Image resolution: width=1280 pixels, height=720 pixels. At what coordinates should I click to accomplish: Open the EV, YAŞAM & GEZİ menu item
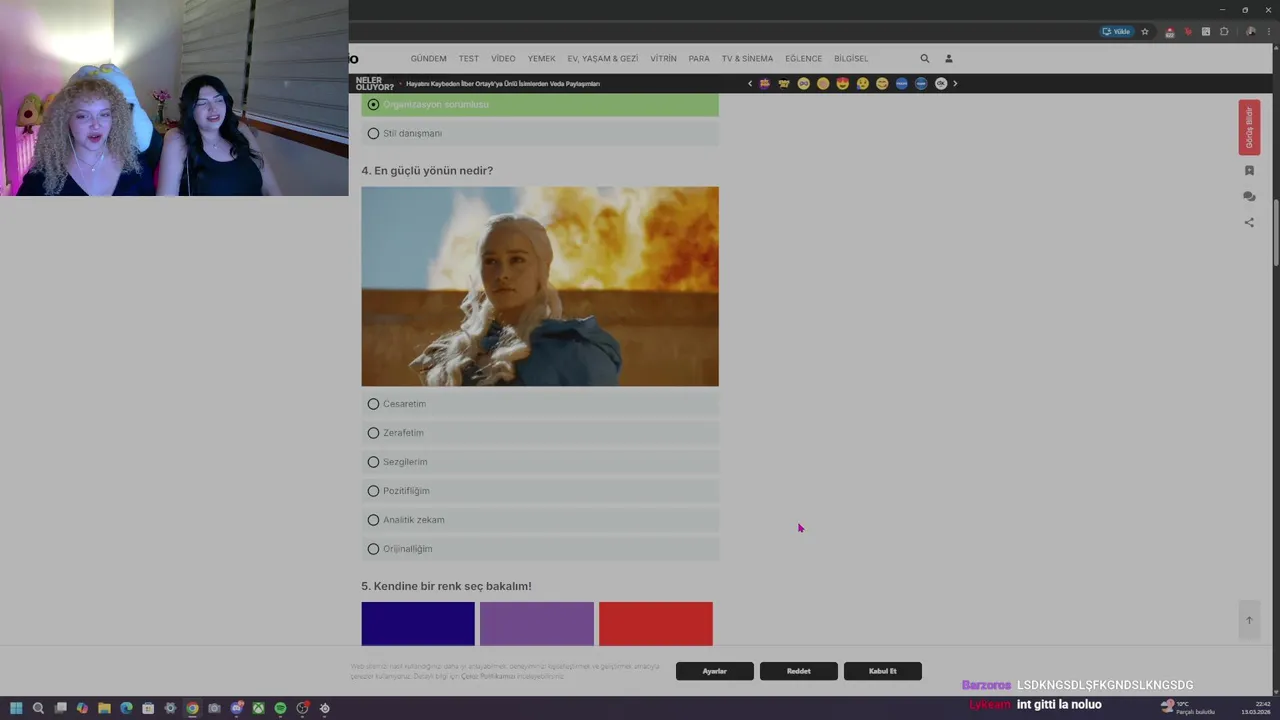click(x=603, y=59)
